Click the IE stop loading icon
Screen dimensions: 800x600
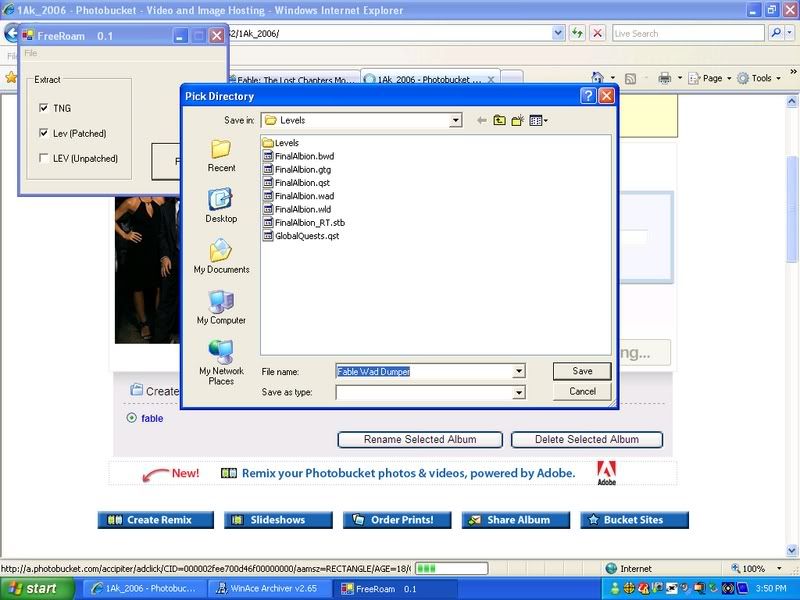click(x=597, y=34)
